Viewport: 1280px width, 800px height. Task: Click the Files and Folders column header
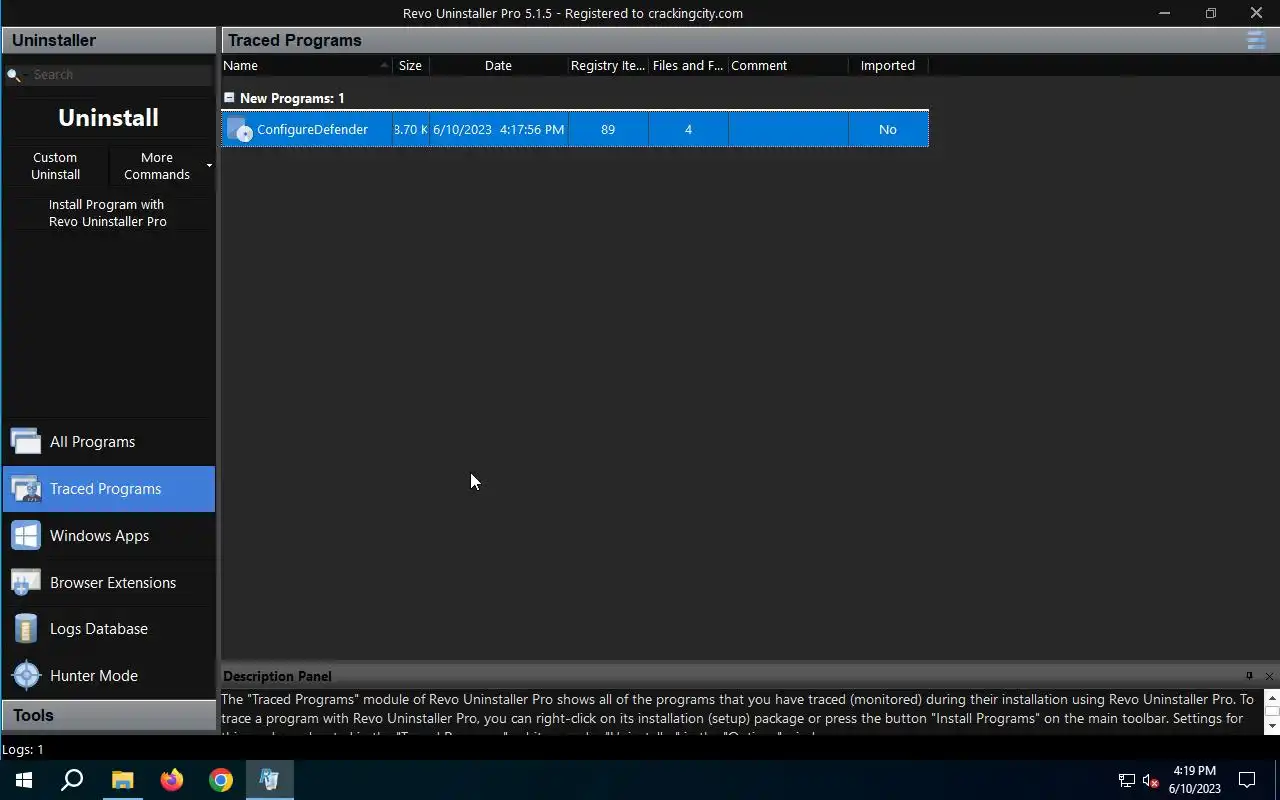[688, 65]
